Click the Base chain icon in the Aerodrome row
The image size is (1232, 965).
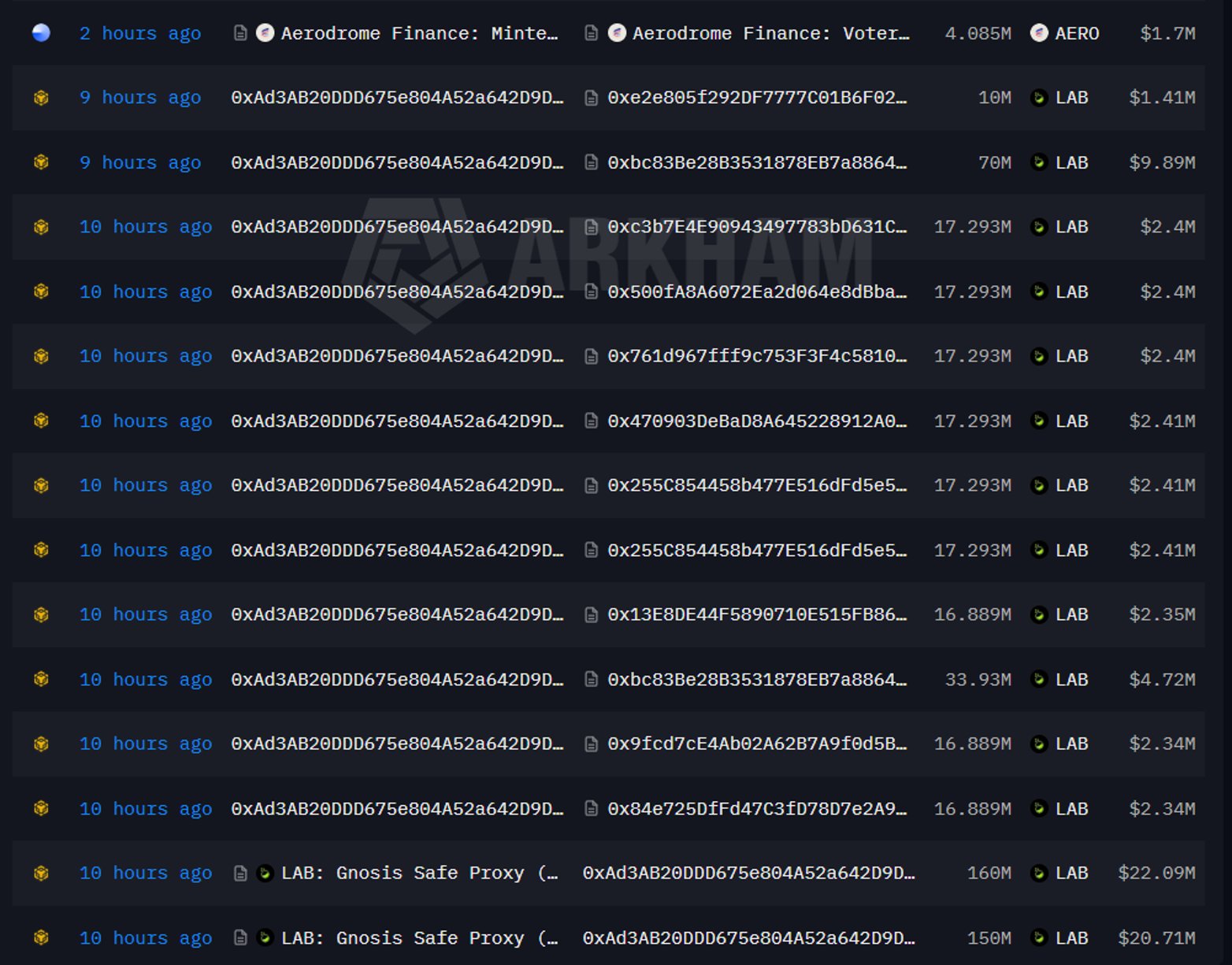click(41, 33)
